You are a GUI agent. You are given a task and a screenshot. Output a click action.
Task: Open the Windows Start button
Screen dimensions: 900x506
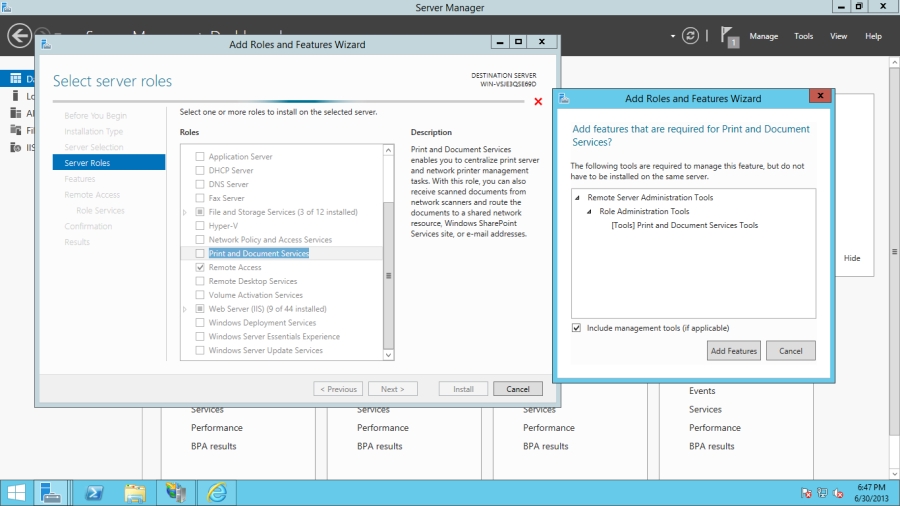[16, 493]
